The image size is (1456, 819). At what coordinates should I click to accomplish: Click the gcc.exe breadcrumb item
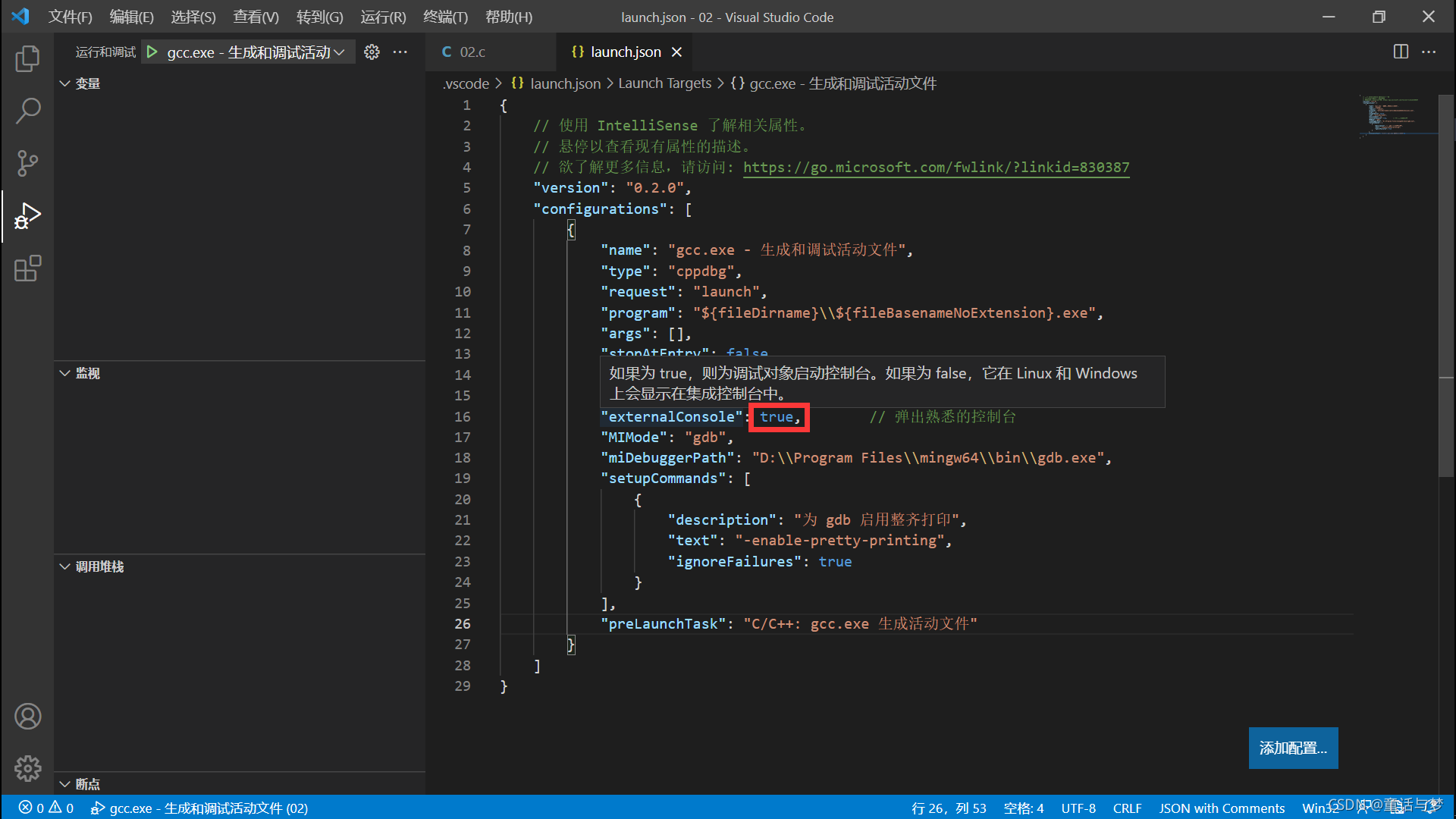click(833, 83)
